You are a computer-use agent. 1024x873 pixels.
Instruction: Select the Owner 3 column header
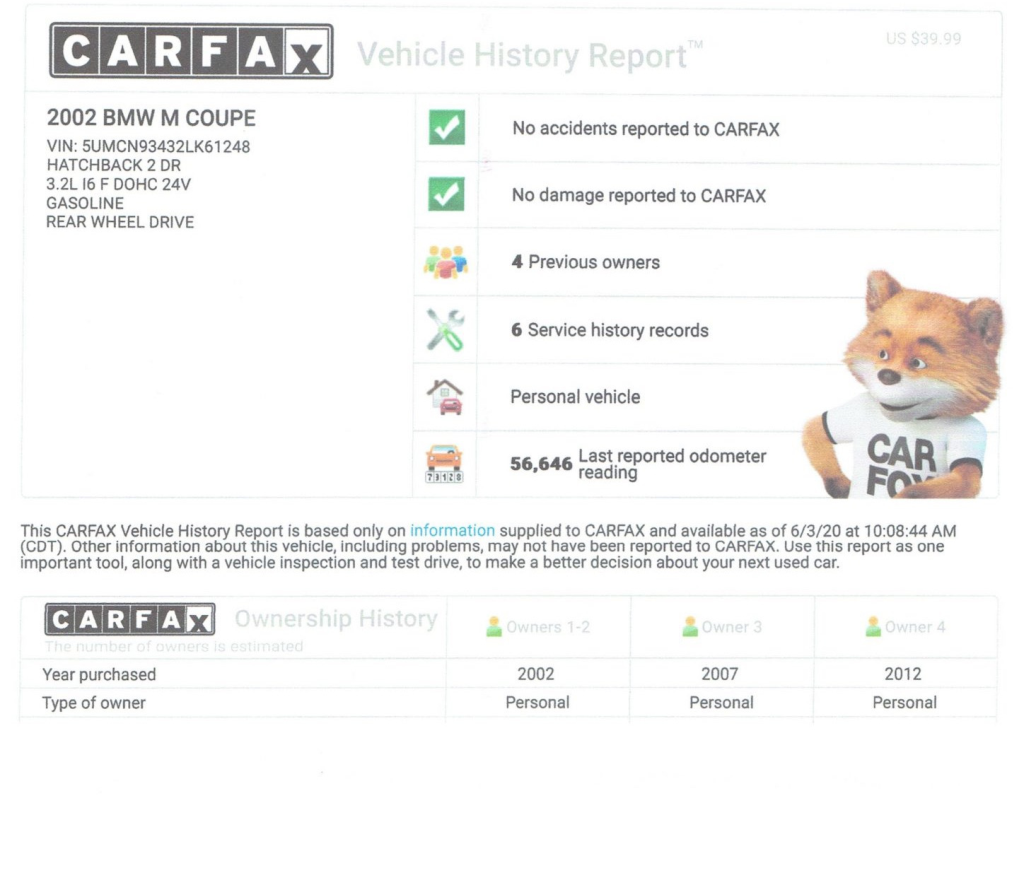click(x=721, y=627)
